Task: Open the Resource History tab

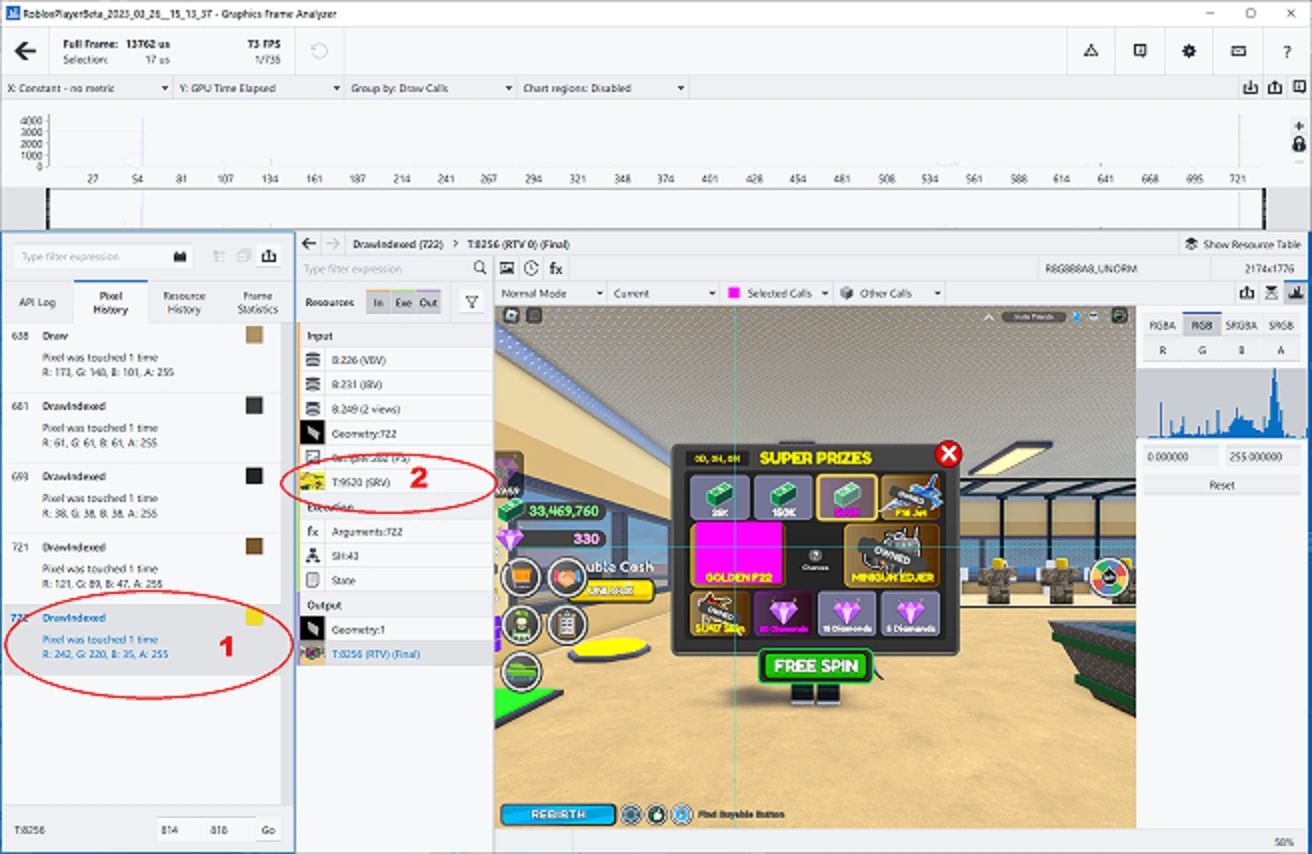Action: [184, 302]
